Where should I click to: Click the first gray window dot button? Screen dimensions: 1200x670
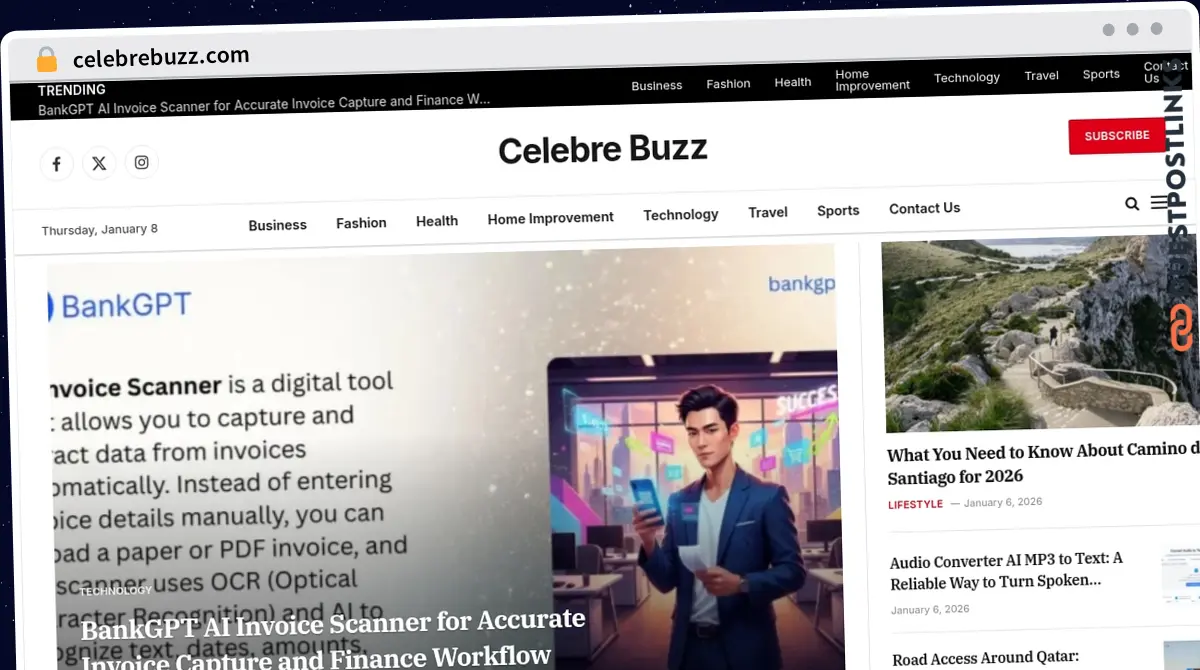pos(1108,30)
